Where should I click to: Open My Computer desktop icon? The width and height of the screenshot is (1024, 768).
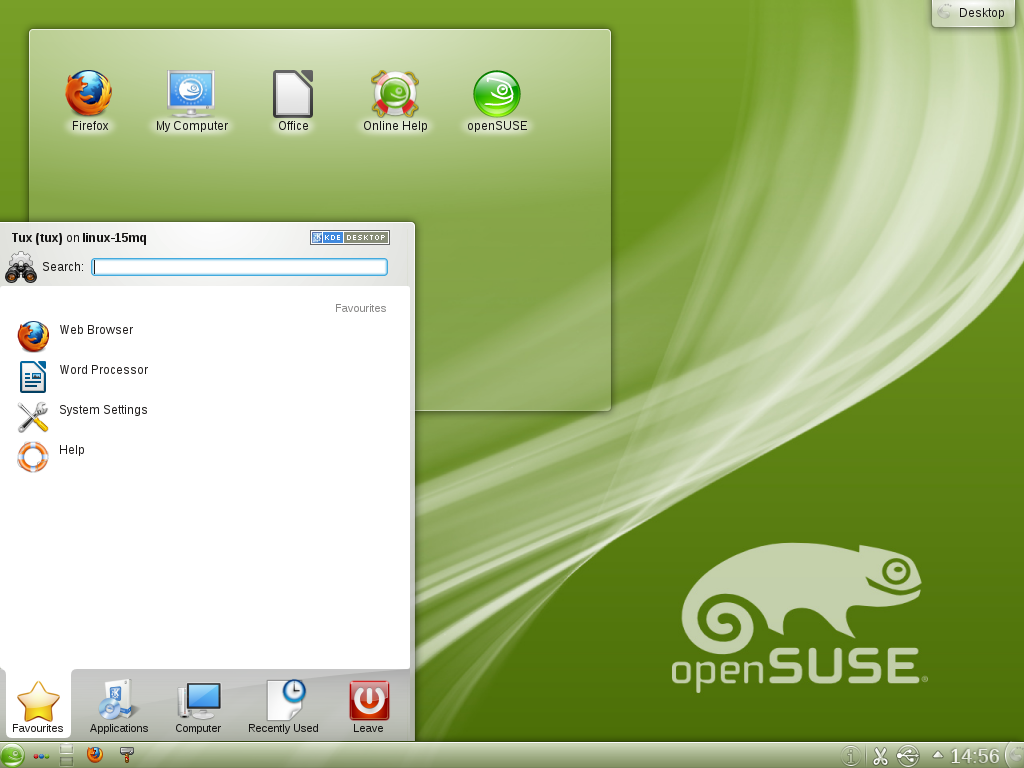[x=191, y=100]
